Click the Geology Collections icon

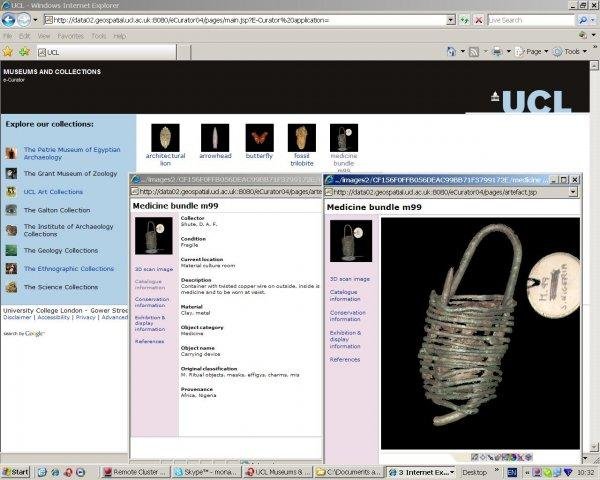pos(11,250)
